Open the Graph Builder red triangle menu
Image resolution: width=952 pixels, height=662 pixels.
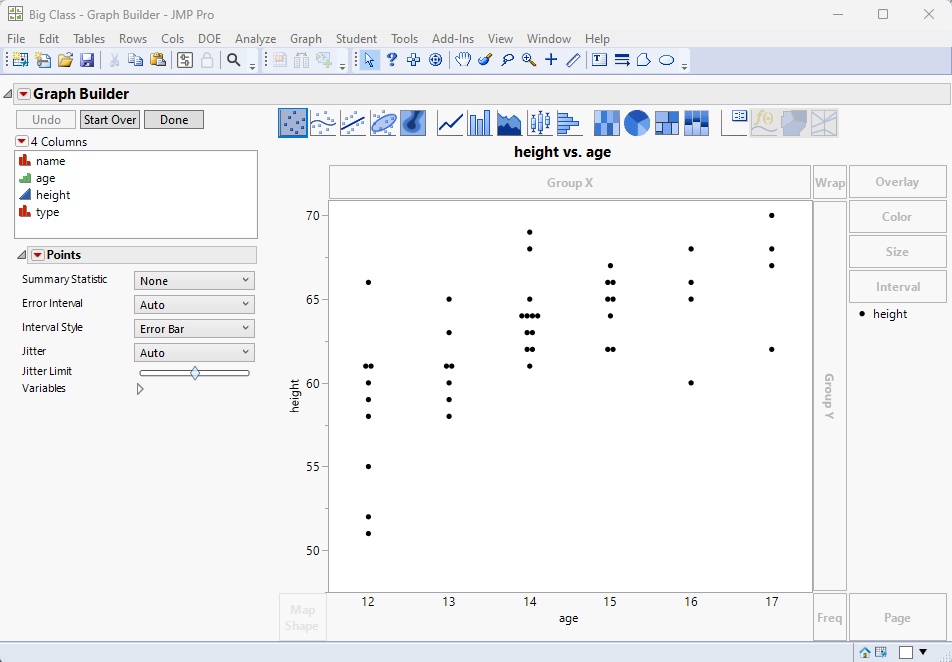[24, 94]
